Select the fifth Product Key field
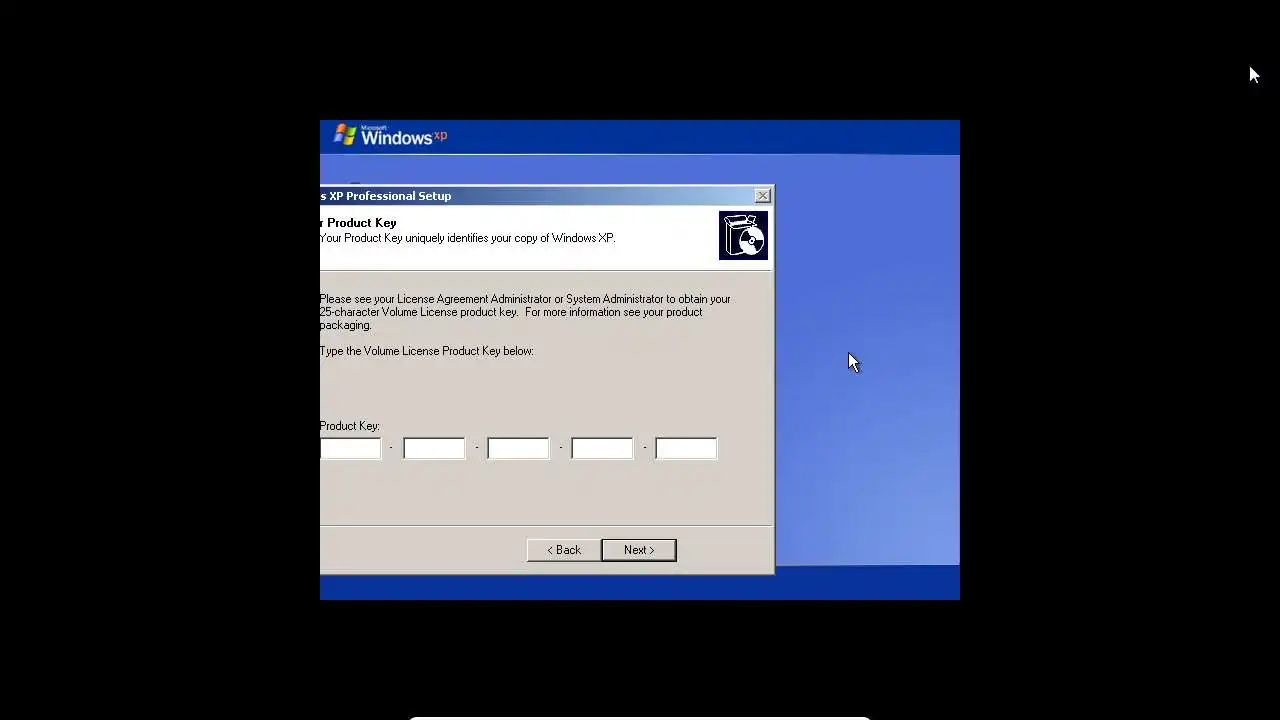The image size is (1280, 720). pyautogui.click(x=686, y=449)
